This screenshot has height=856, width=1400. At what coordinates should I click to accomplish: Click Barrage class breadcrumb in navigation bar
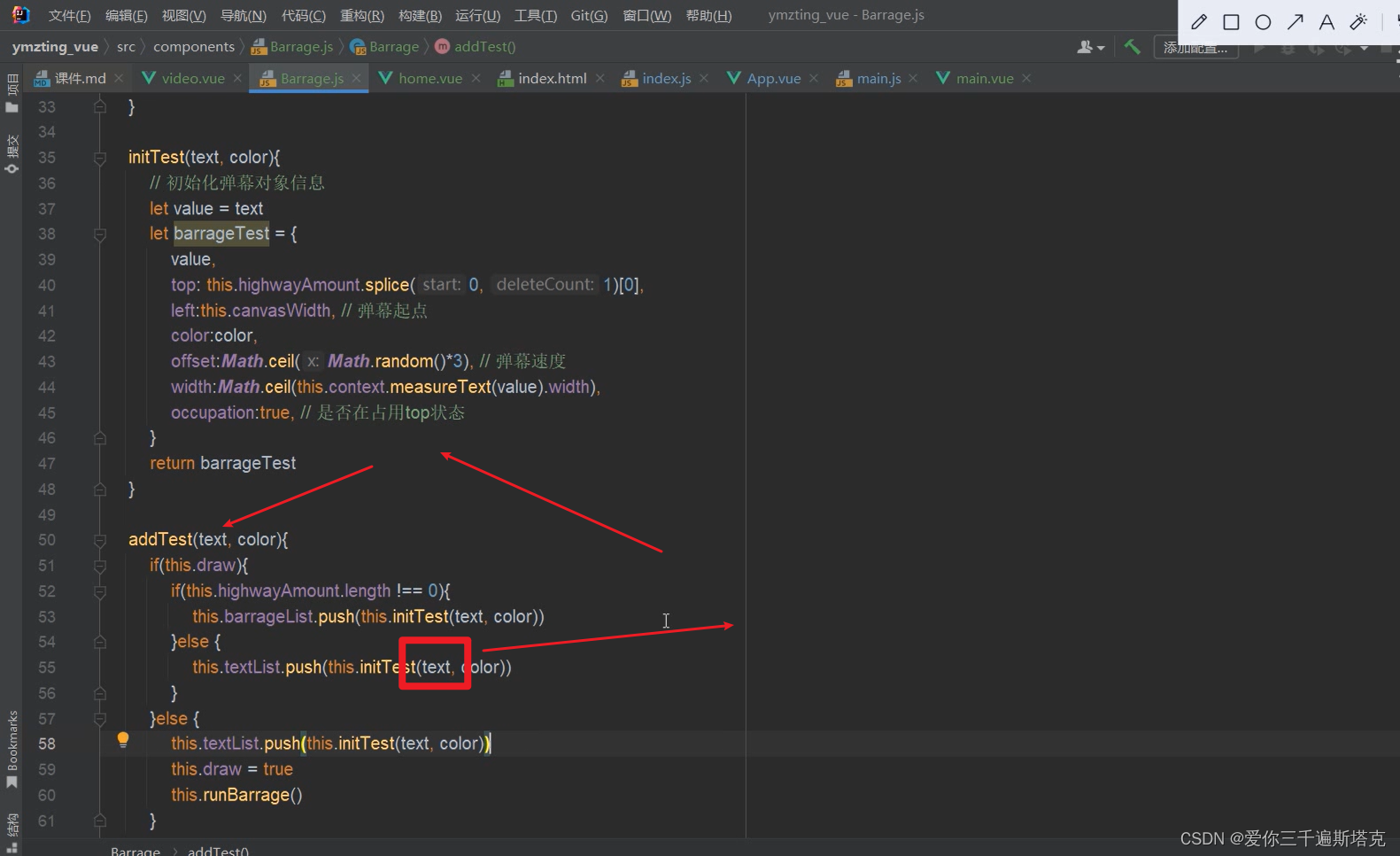[x=384, y=47]
